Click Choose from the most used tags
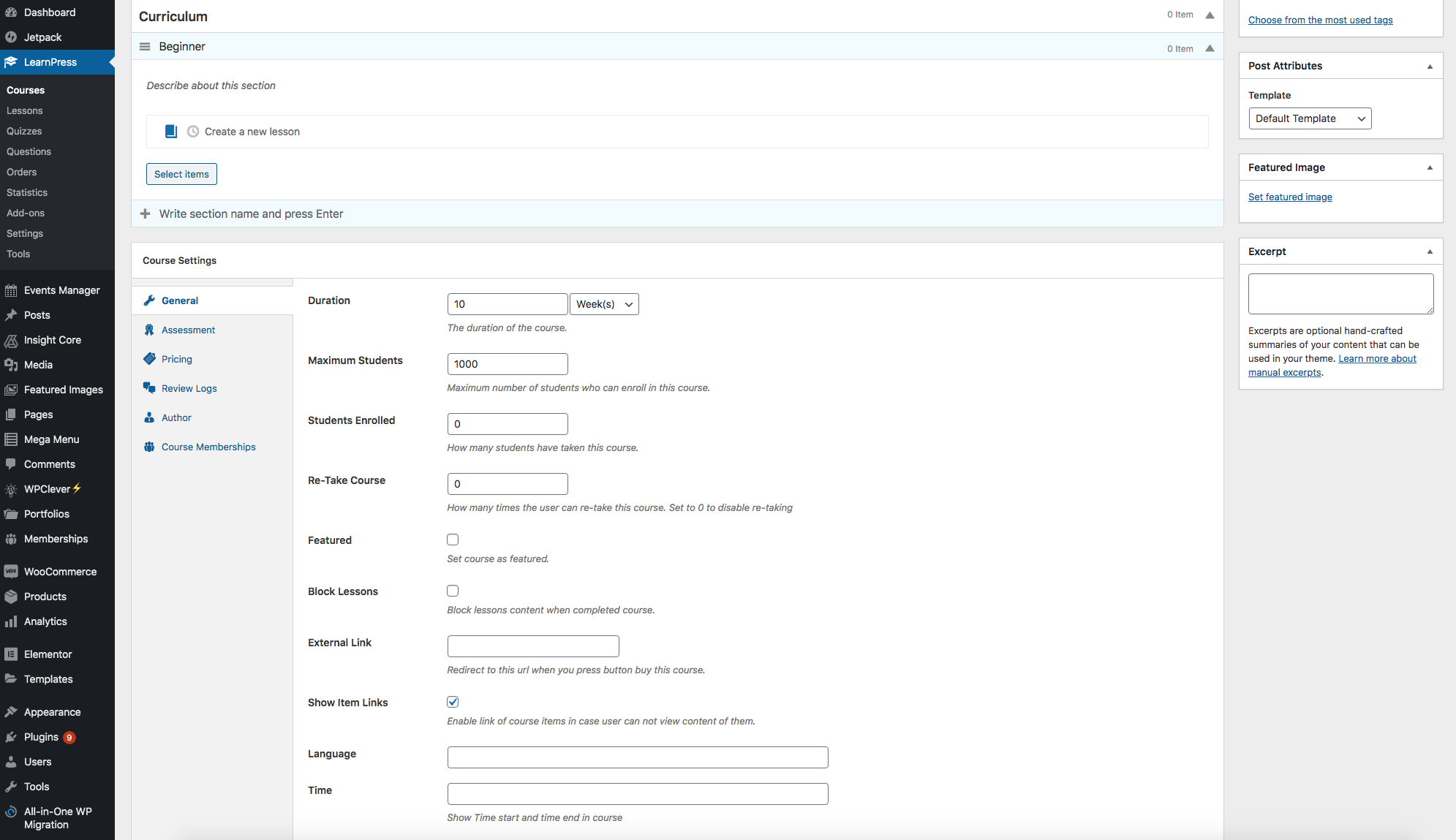Viewport: 1456px width, 840px height. click(1320, 20)
